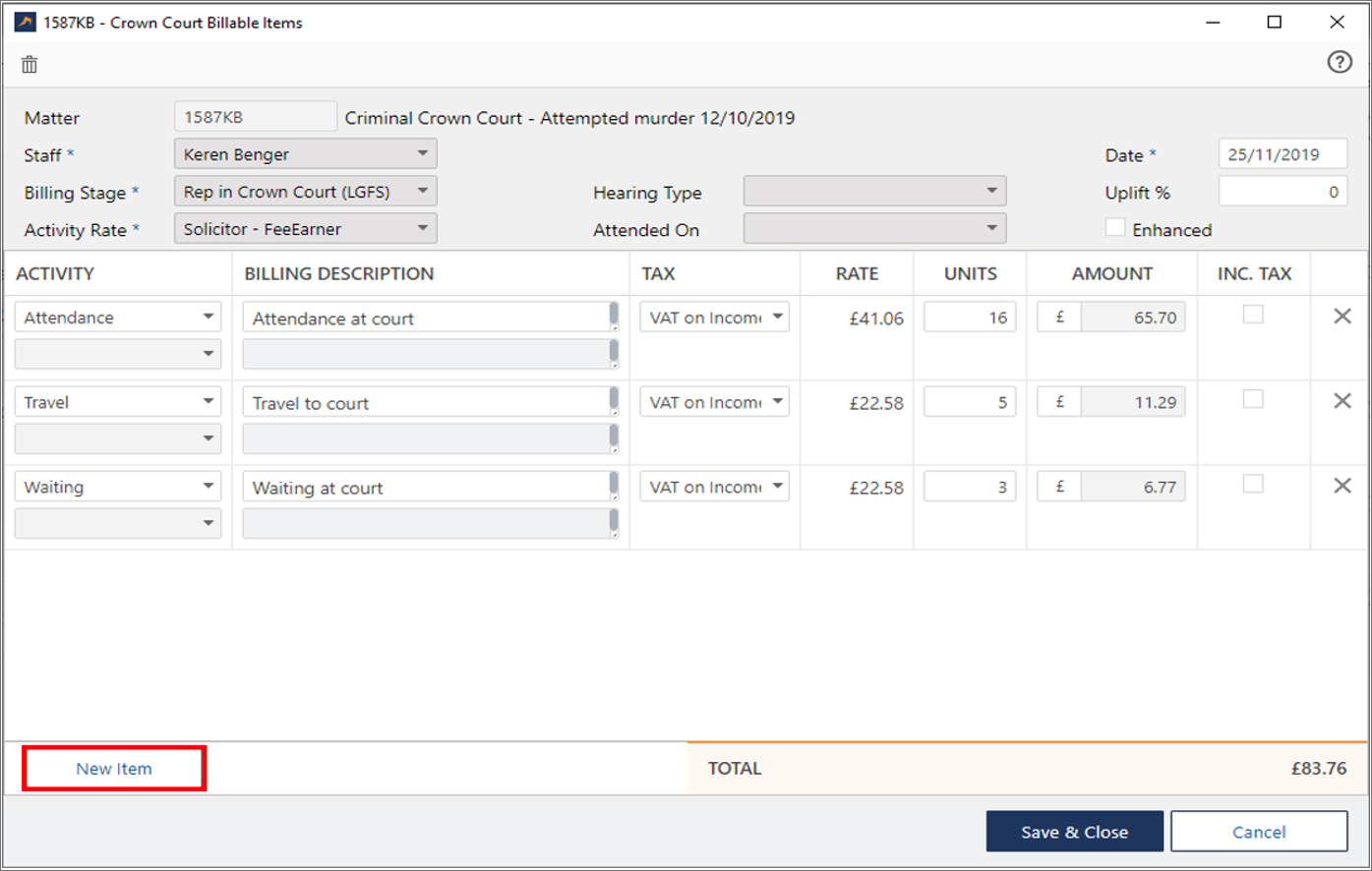Screen dimensions: 1372x871
Task: Remove the Waiting row with X icon
Action: (x=1342, y=486)
